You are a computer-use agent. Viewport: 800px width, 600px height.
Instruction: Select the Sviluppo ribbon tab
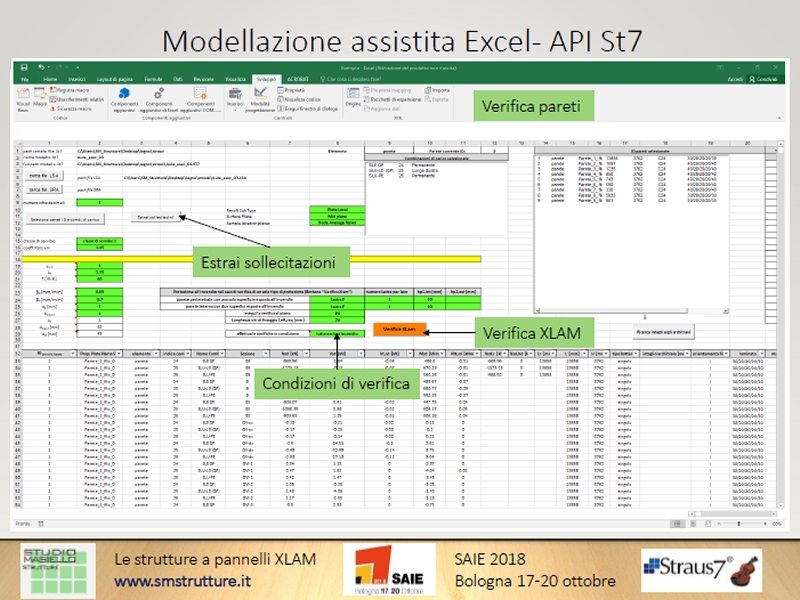(265, 78)
